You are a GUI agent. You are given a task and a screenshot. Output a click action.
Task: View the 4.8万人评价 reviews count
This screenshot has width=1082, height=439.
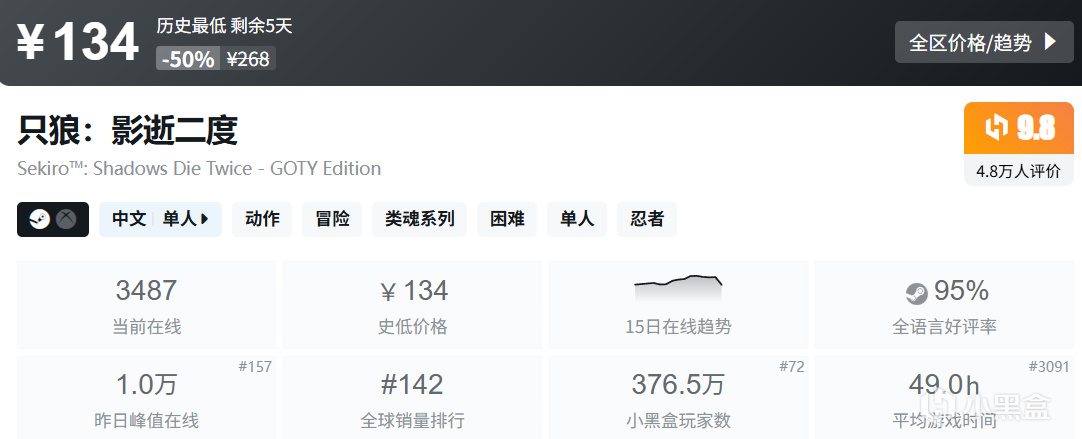point(1019,171)
